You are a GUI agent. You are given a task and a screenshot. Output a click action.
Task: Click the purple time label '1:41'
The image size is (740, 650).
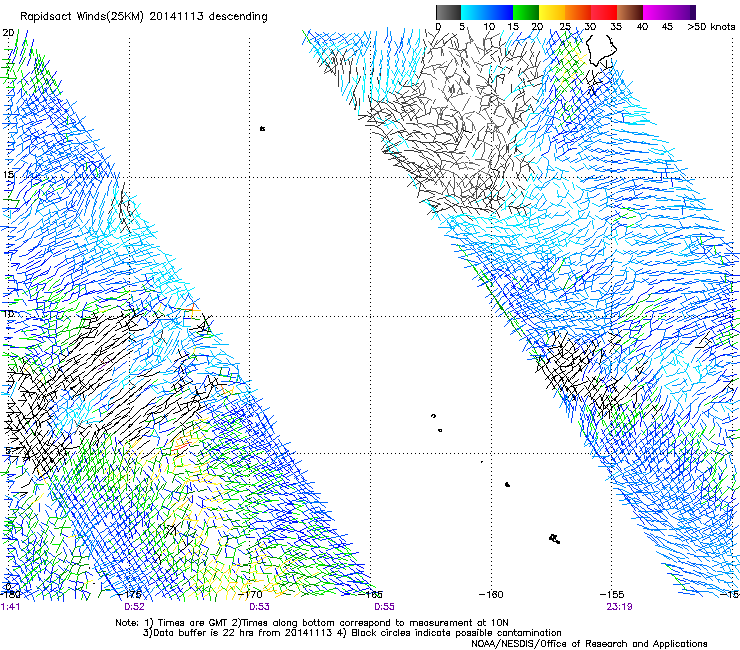pyautogui.click(x=10, y=607)
